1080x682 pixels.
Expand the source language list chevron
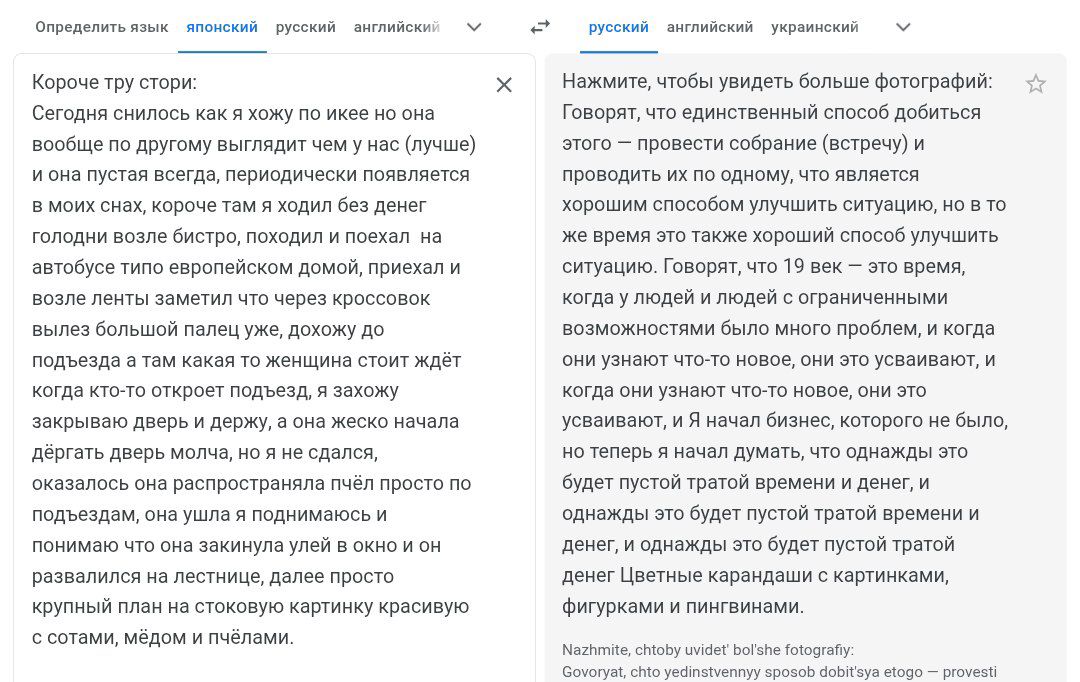pyautogui.click(x=474, y=28)
